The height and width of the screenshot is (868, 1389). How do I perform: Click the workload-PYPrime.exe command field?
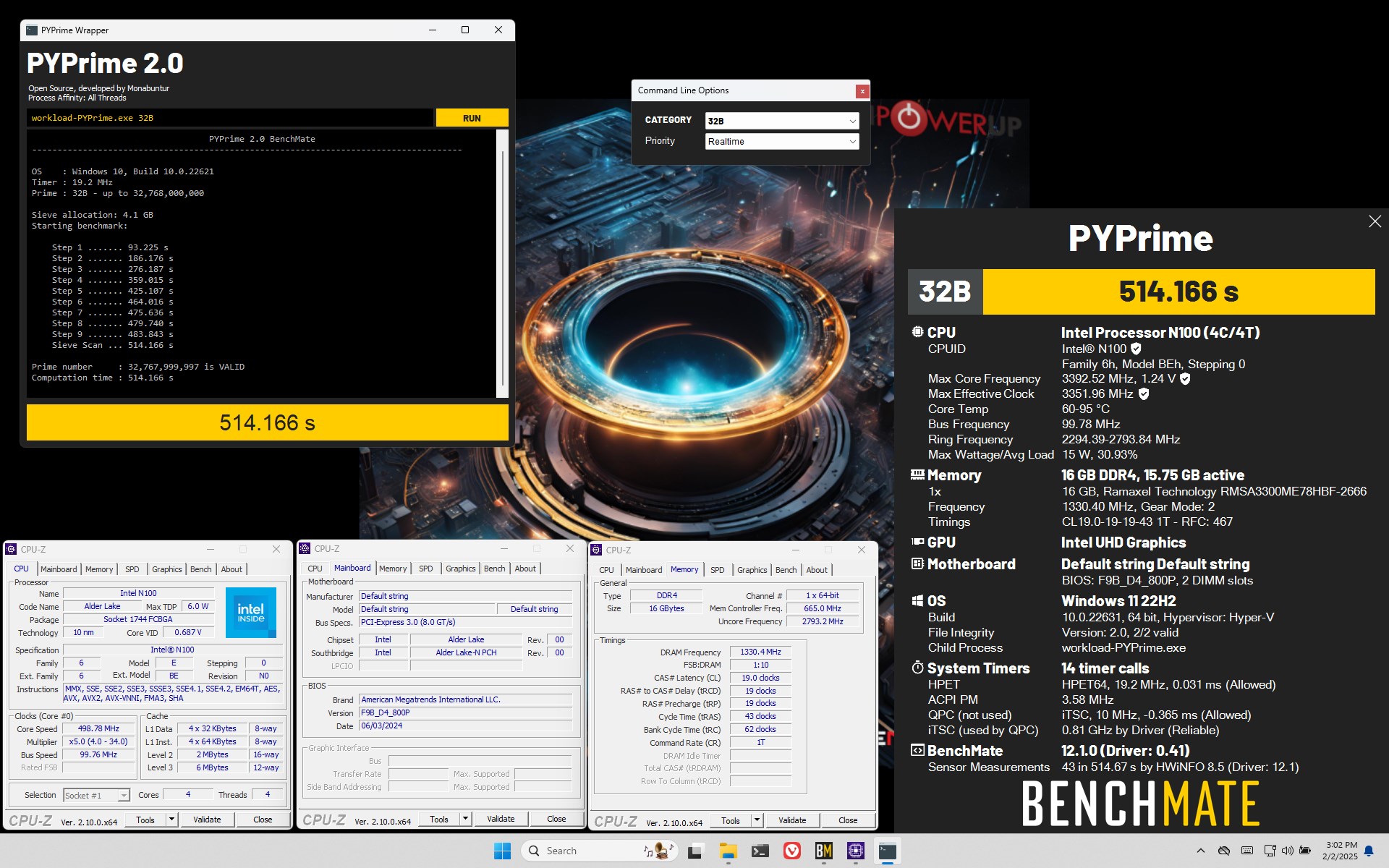(230, 118)
